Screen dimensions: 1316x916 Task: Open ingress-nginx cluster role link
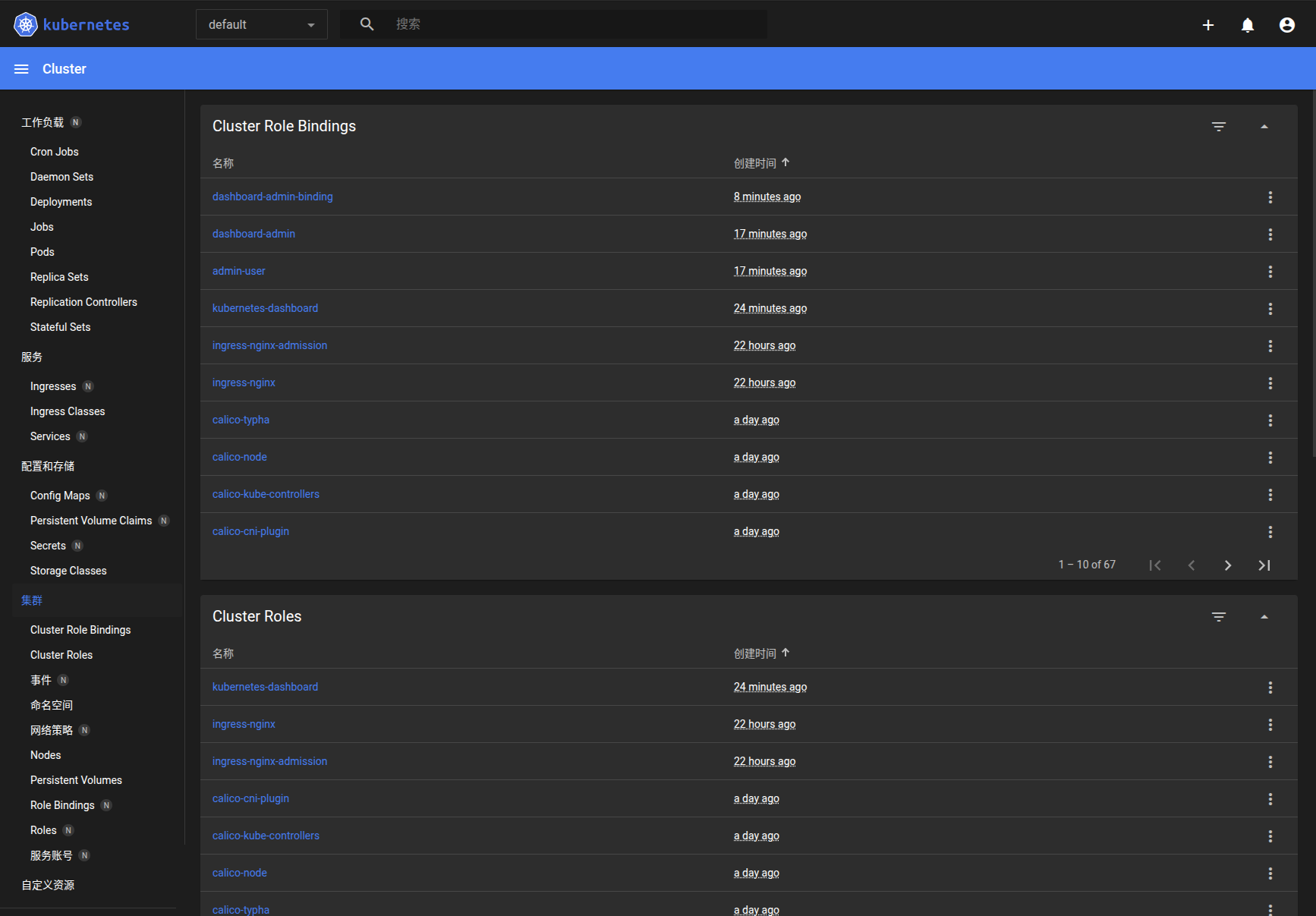coord(244,724)
